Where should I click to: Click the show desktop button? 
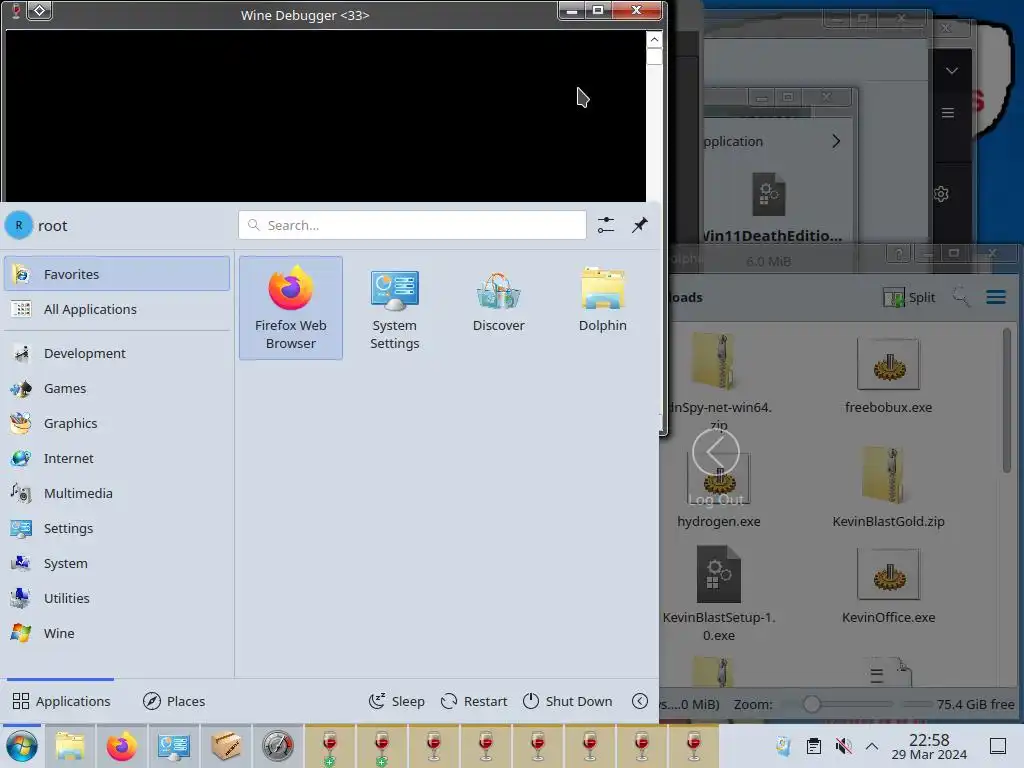point(997,746)
